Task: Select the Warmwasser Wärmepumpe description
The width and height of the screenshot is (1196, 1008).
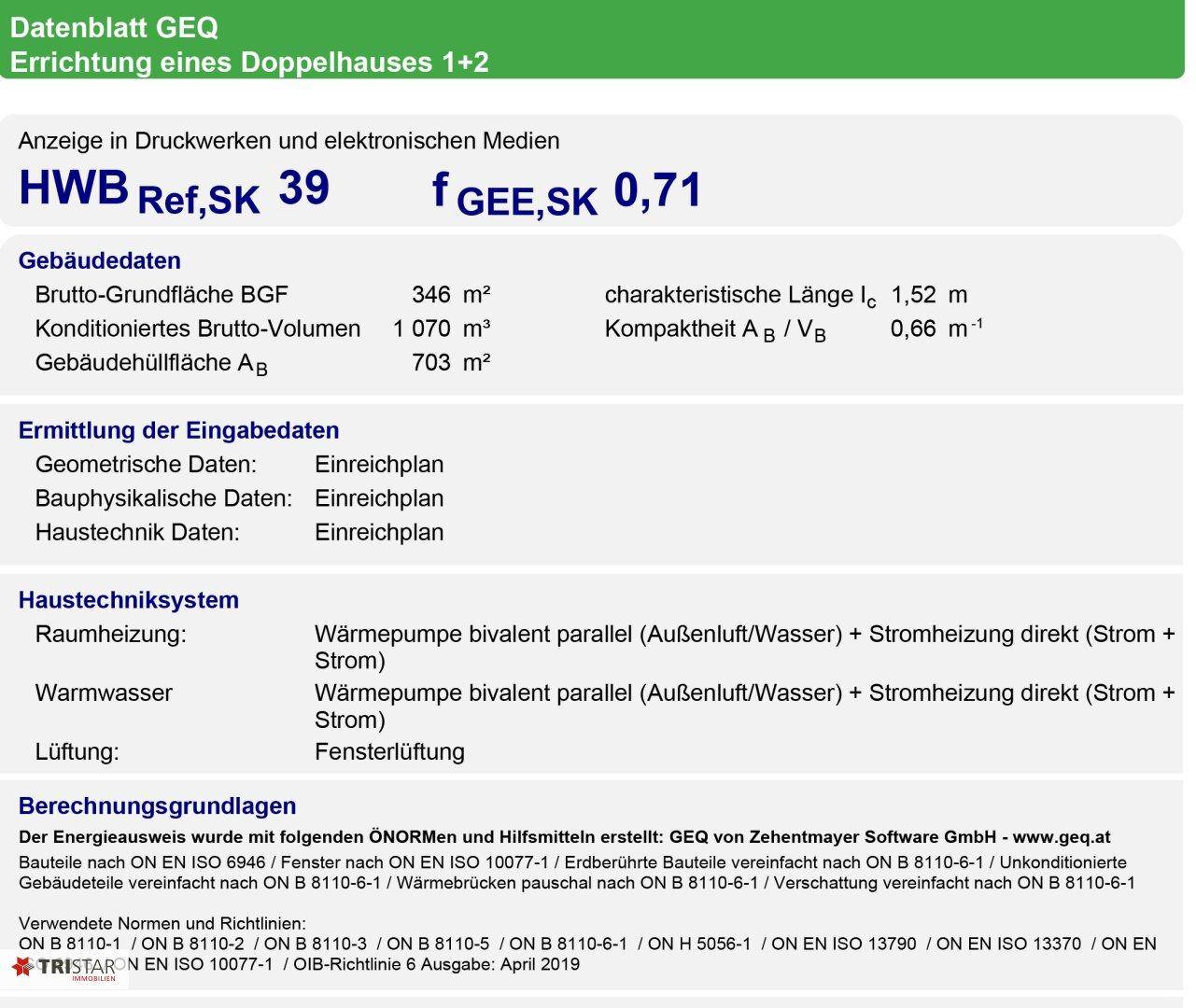Action: (745, 707)
